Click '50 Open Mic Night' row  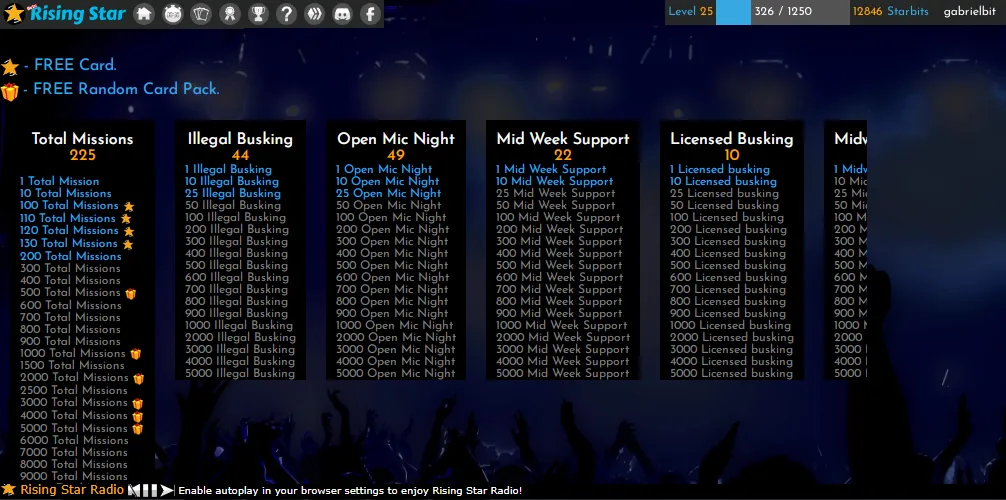click(x=388, y=205)
